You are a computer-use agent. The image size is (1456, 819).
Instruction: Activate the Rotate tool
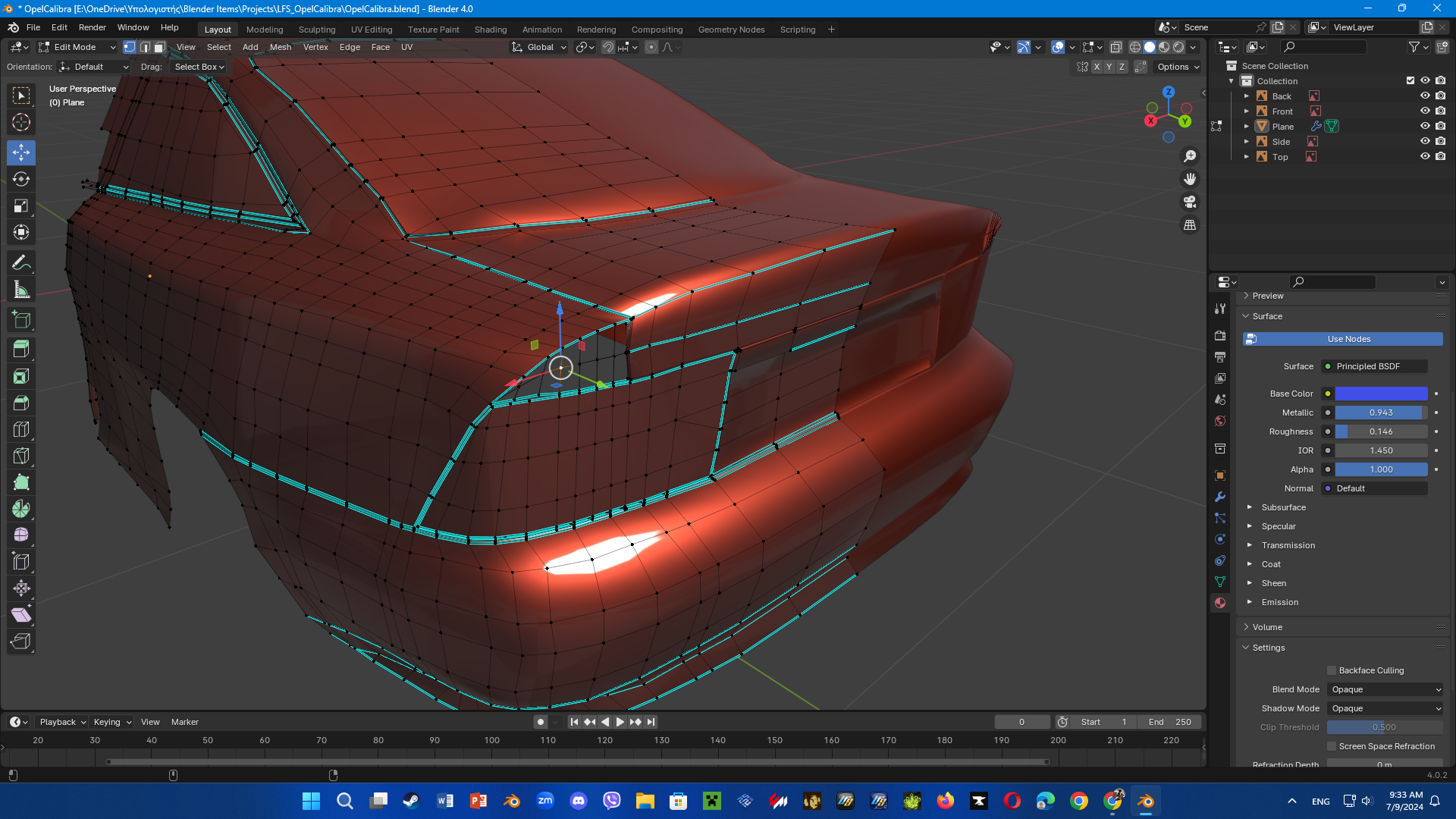[21, 179]
